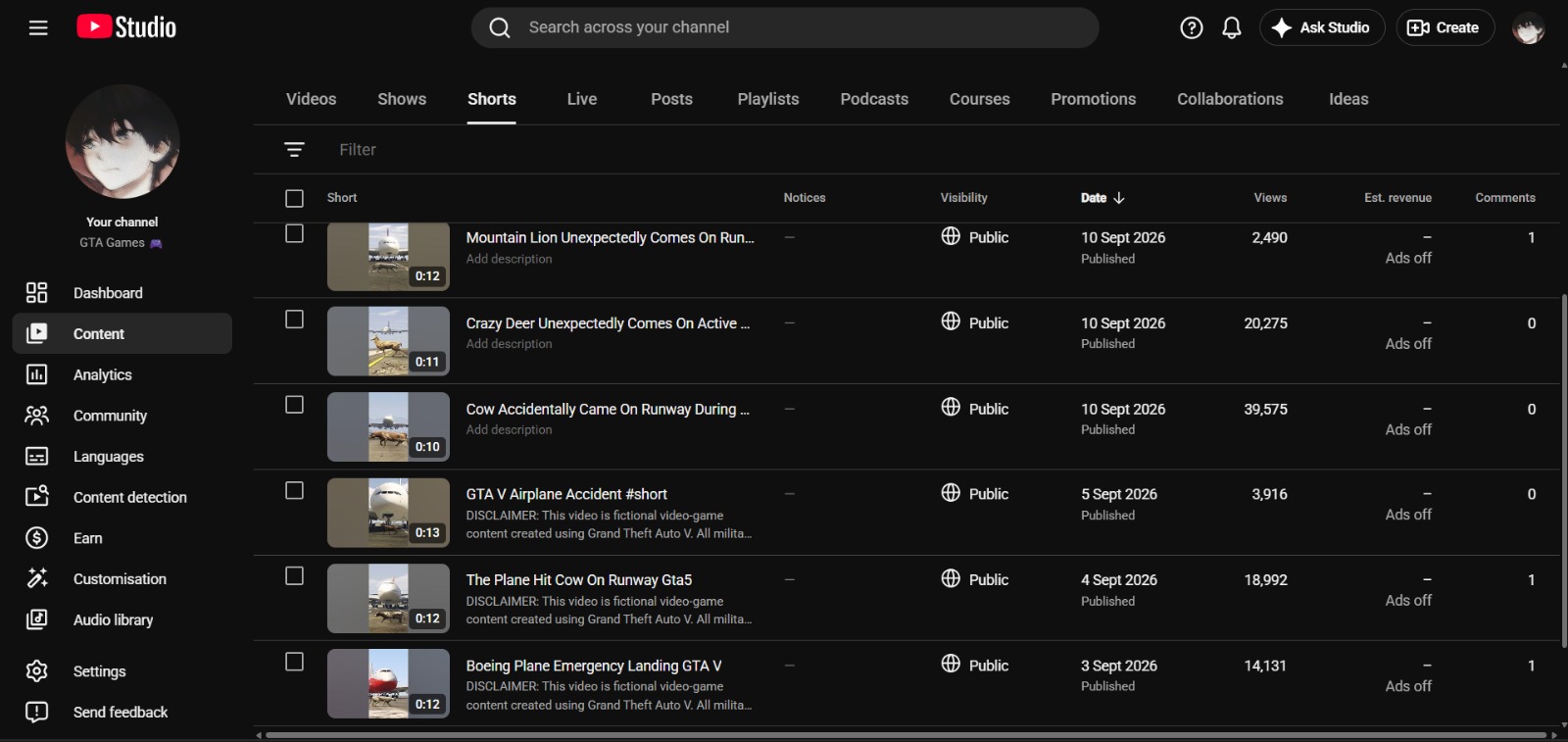Open Analytics from sidebar

122,374
